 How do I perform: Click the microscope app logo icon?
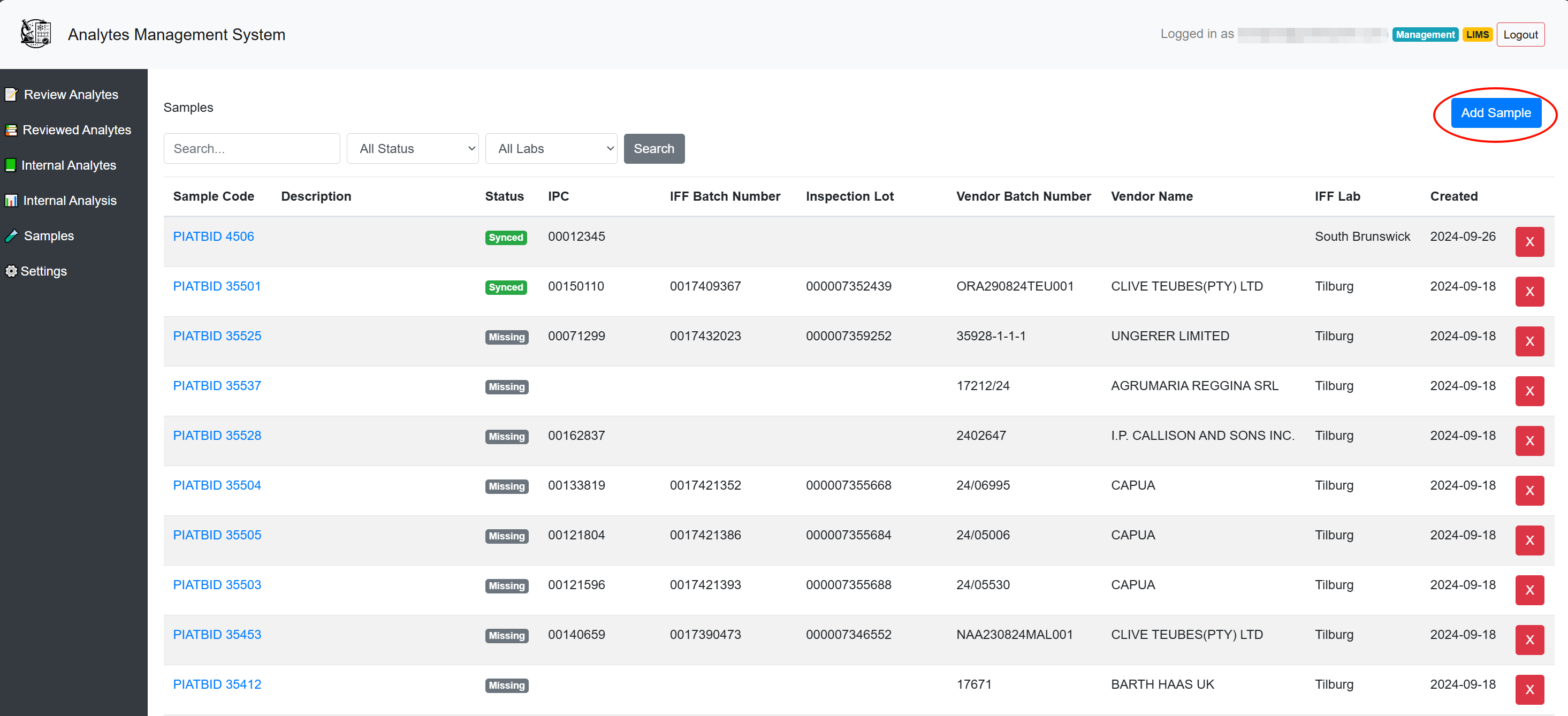[35, 34]
